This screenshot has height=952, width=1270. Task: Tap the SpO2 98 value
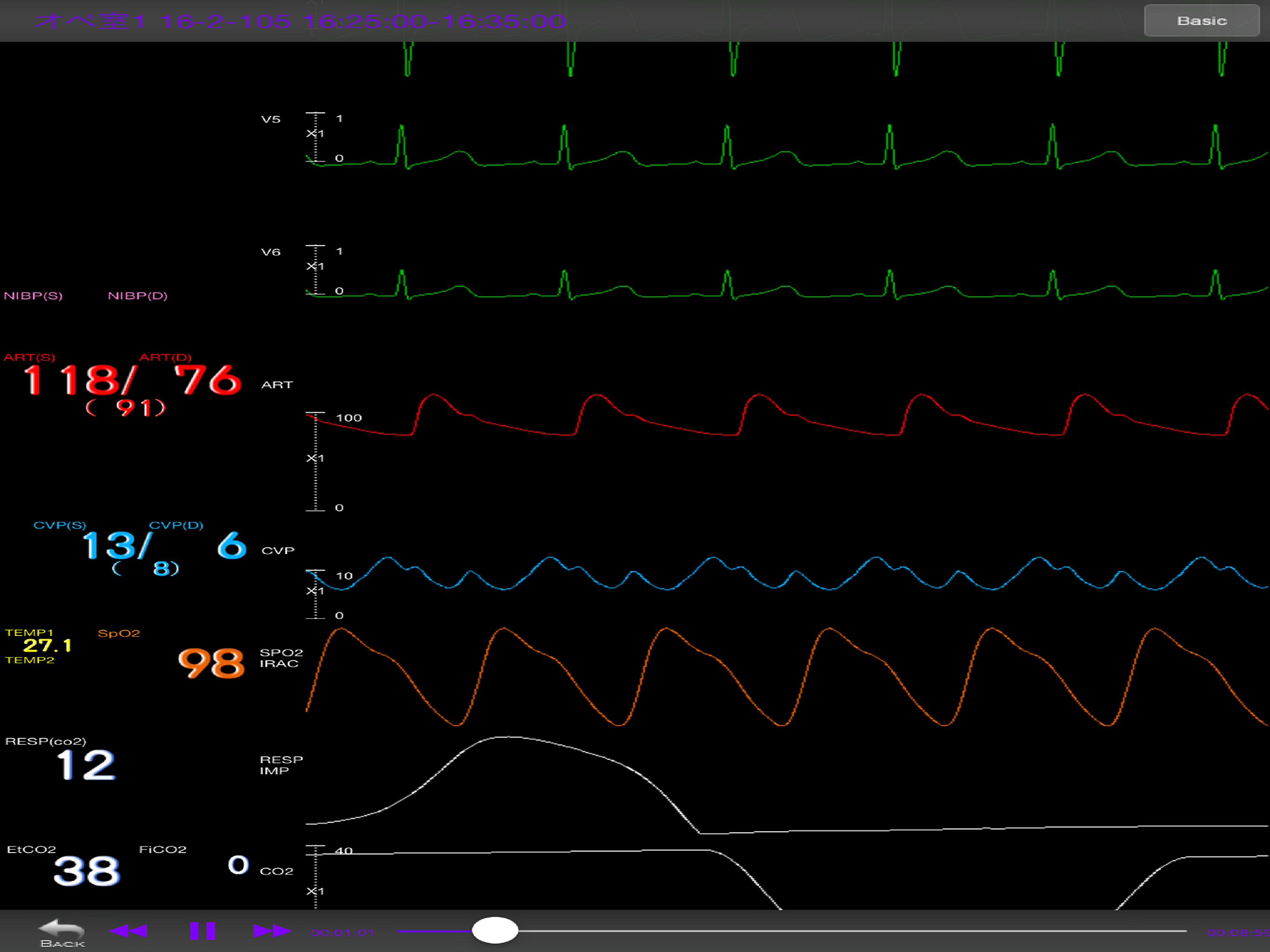click(x=212, y=663)
